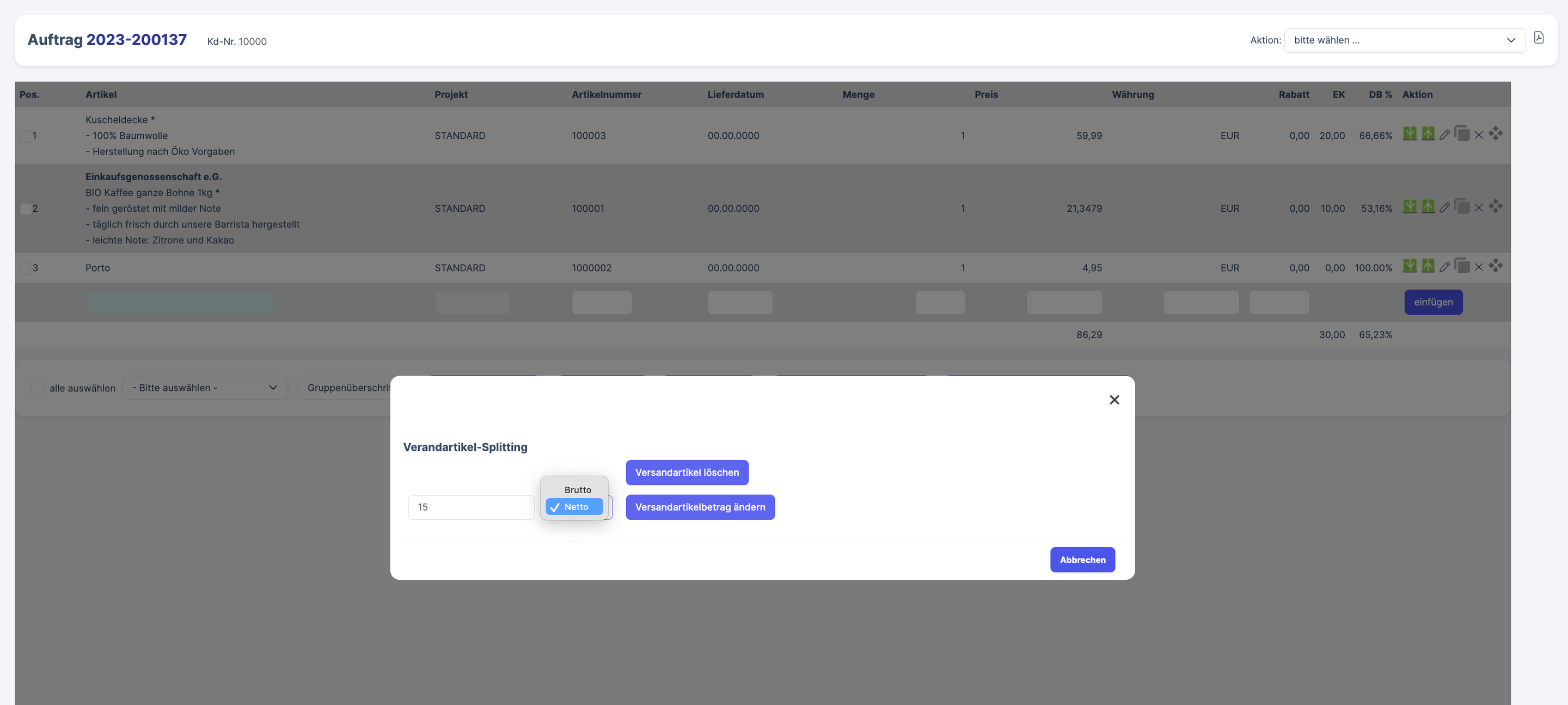Image resolution: width=1568 pixels, height=705 pixels.
Task: Click the PDF icon beside Aktion dropdown
Action: pyautogui.click(x=1538, y=38)
